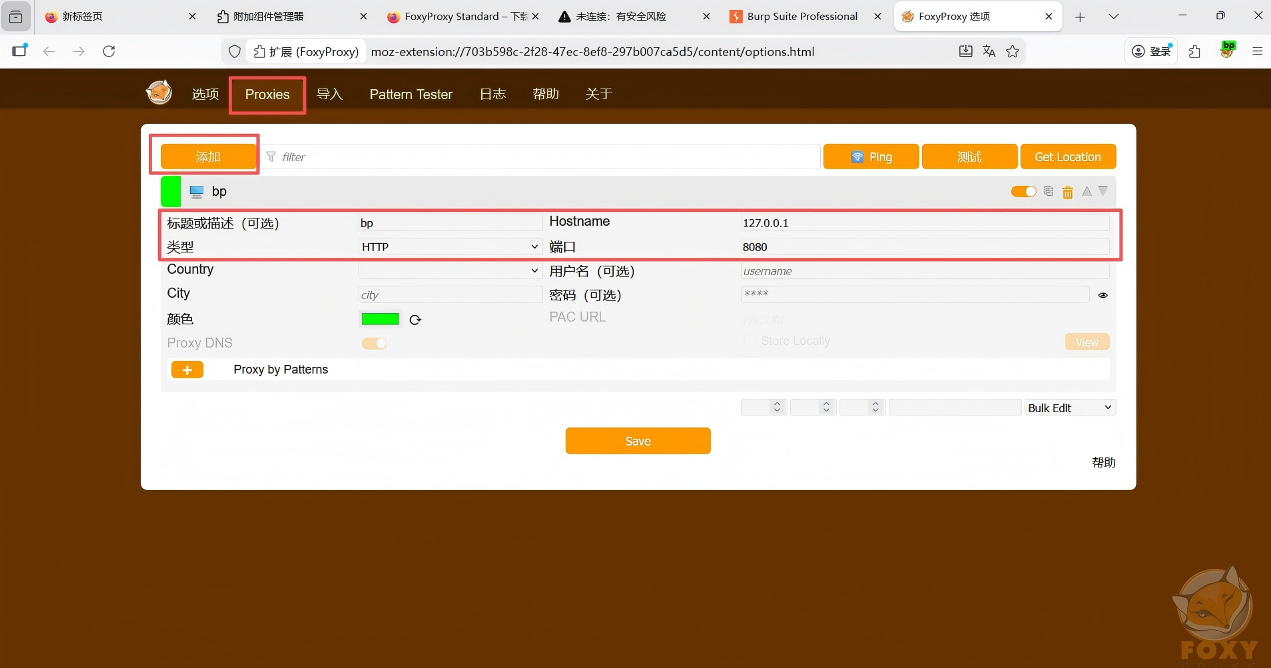Click the second stepper field below patterns

[x=812, y=408]
